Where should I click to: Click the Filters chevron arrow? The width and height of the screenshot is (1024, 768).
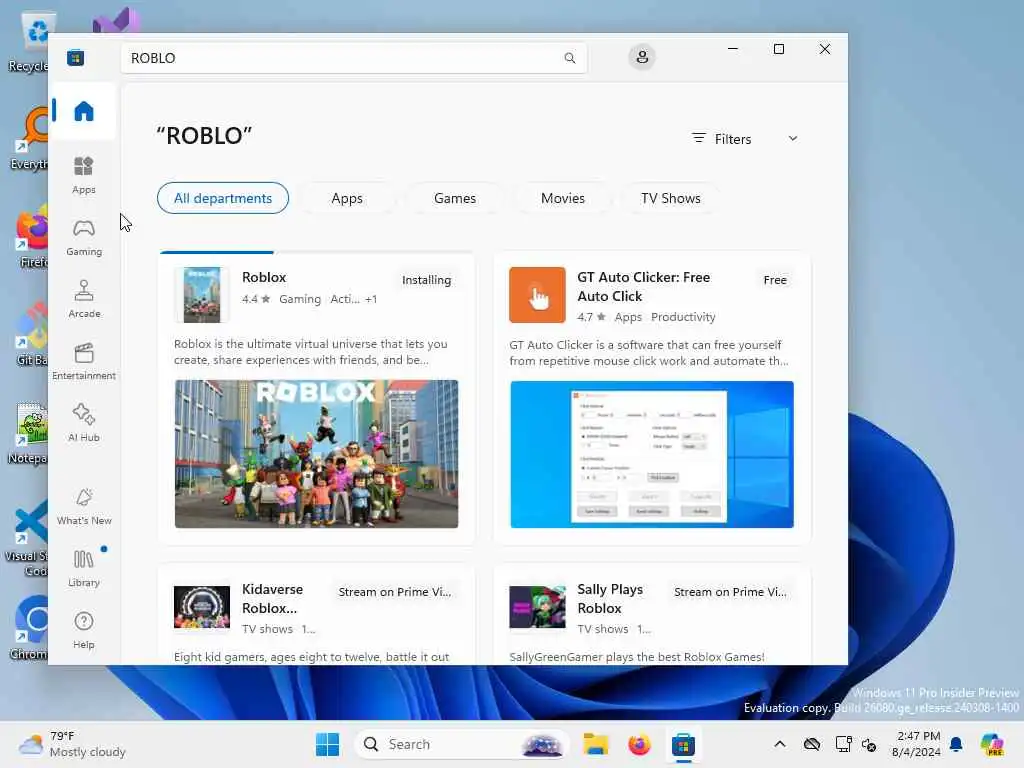(x=793, y=138)
